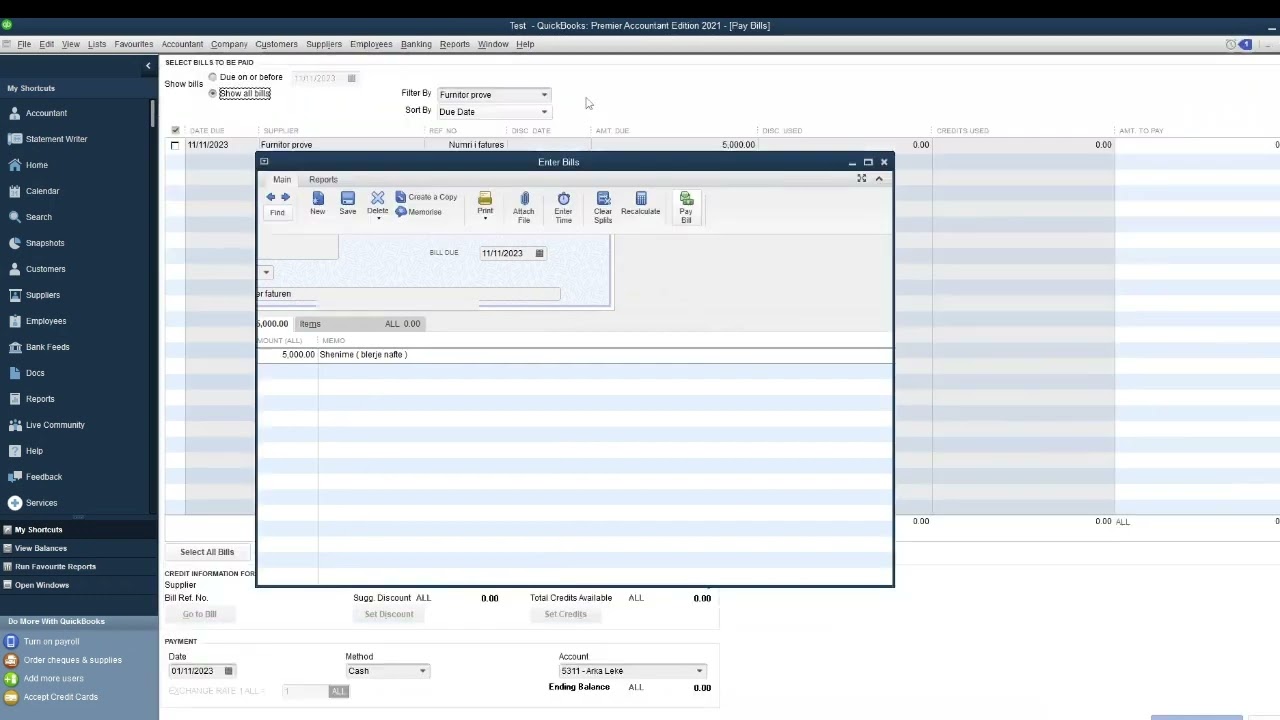Open Help shortcut in the sidebar
Viewport: 1280px width, 720px height.
tap(34, 451)
